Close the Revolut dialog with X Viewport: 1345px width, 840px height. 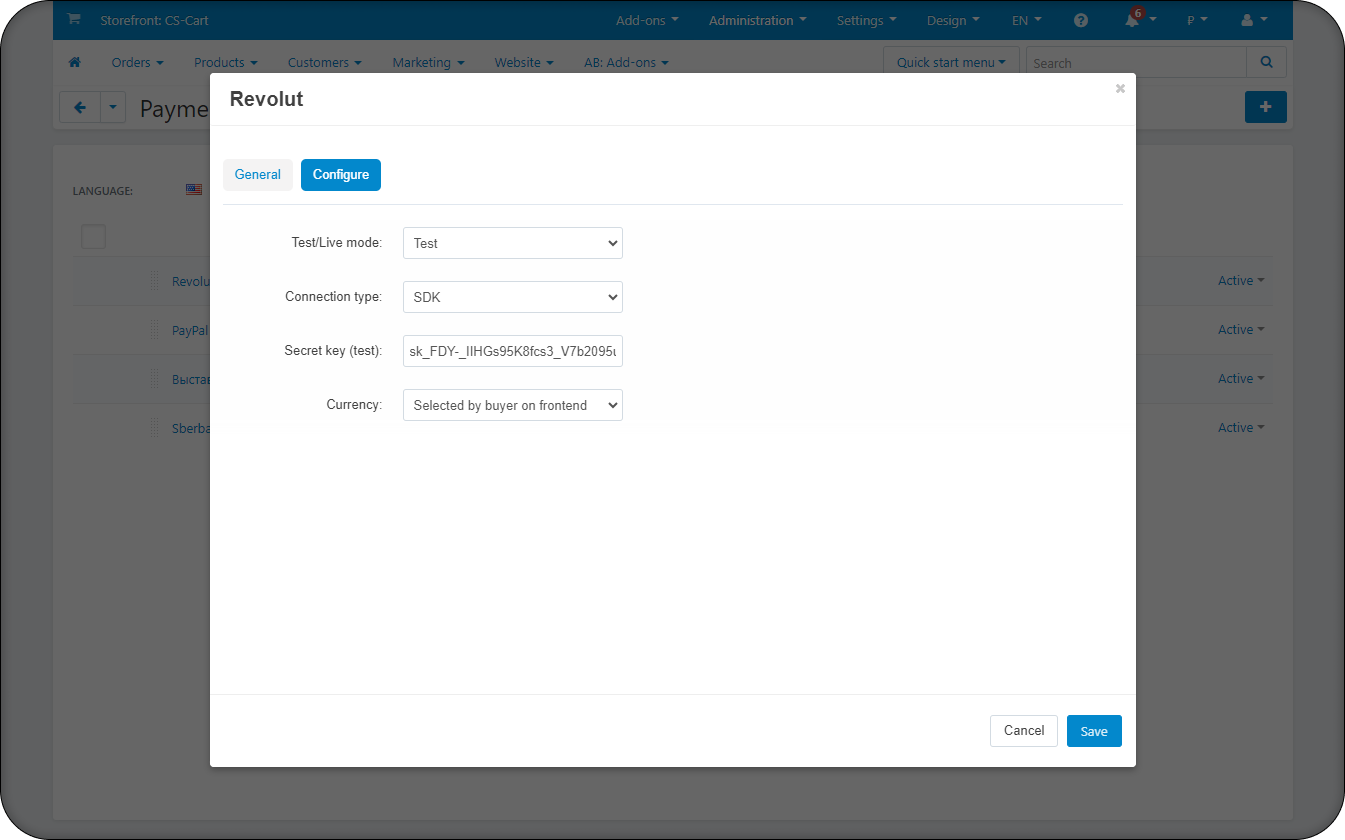(1120, 89)
